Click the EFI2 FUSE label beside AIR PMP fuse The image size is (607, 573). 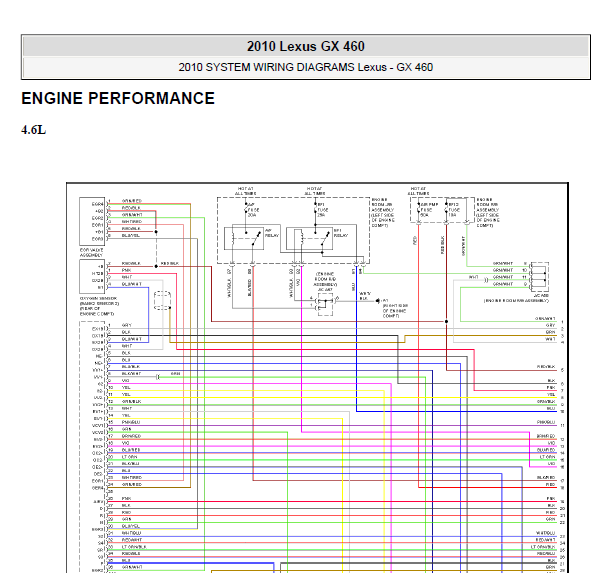pos(454,209)
